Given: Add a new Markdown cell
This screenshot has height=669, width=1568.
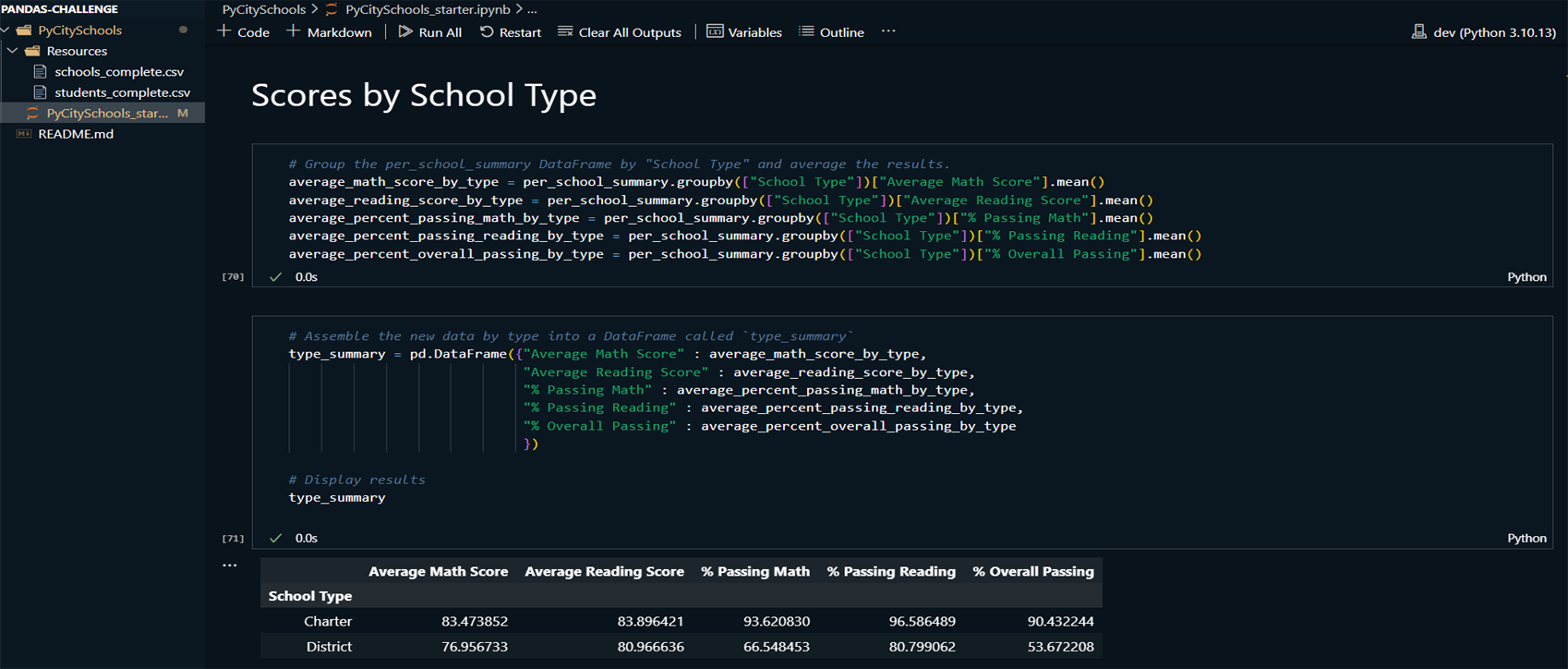Looking at the screenshot, I should pyautogui.click(x=329, y=31).
